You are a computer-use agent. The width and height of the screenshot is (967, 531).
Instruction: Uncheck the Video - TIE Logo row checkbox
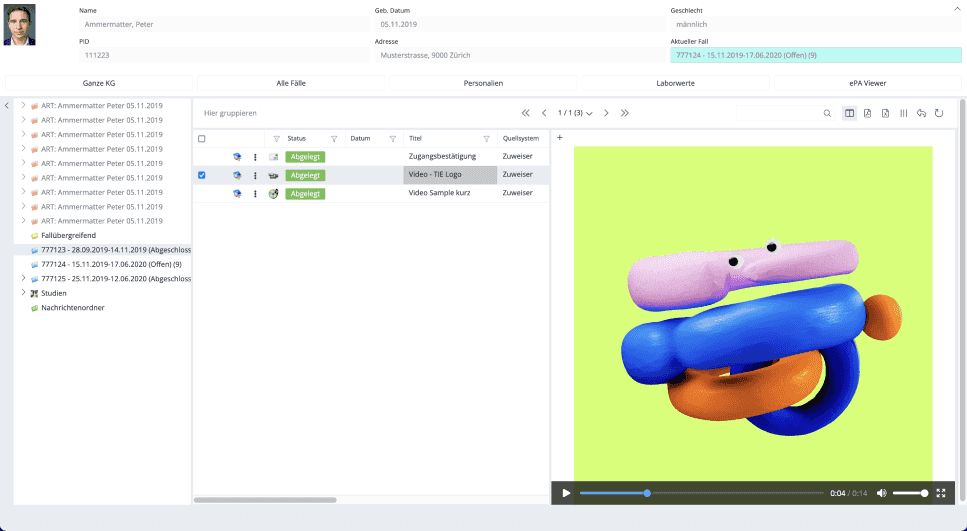[202, 175]
